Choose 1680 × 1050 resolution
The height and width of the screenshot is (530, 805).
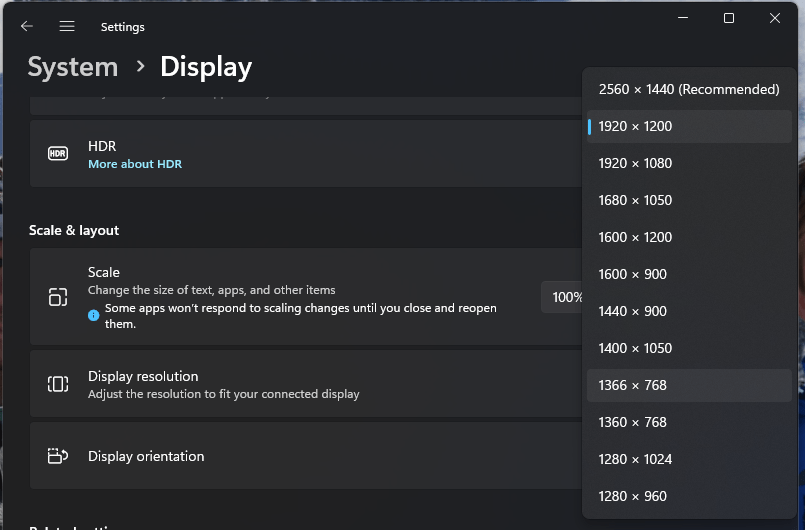pos(689,200)
